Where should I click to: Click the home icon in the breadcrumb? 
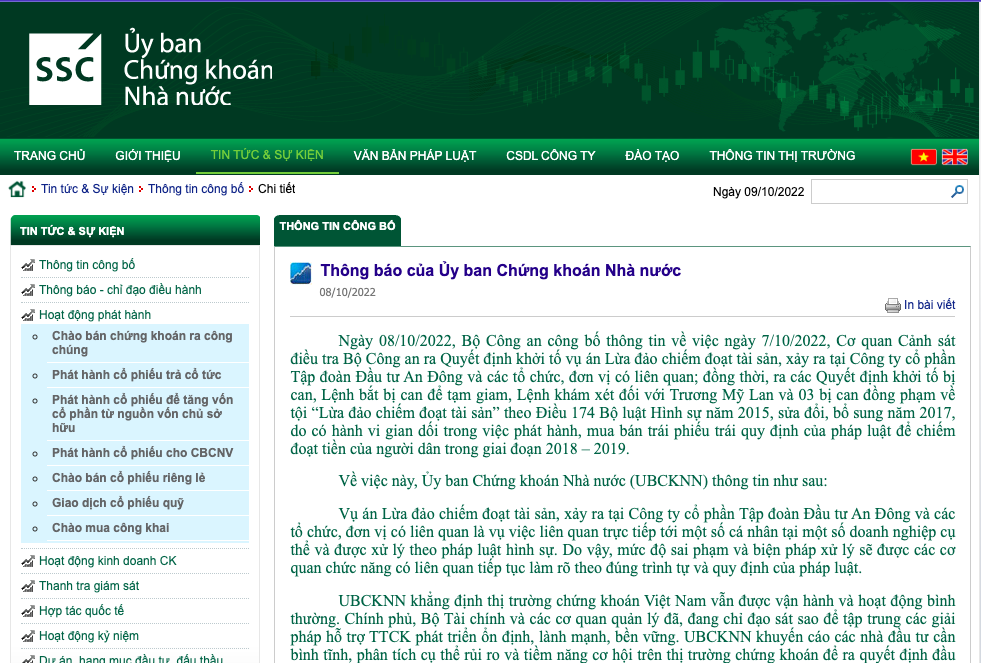(x=17, y=189)
